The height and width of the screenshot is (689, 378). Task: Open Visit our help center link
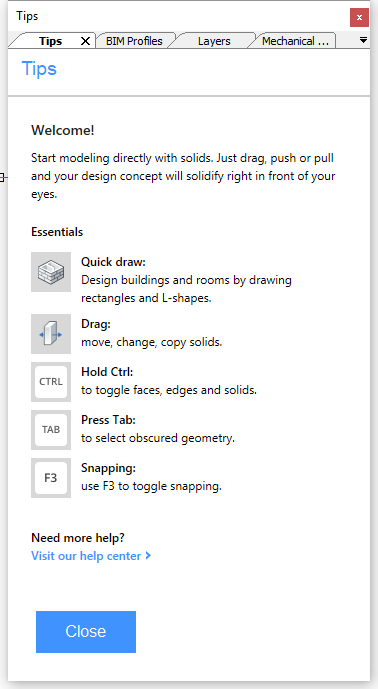[x=86, y=556]
